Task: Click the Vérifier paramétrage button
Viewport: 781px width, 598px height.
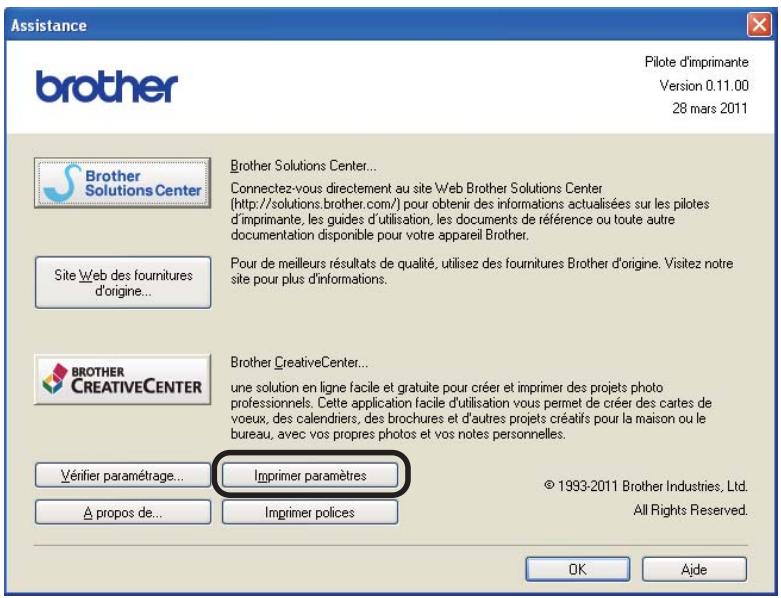Action: [123, 476]
